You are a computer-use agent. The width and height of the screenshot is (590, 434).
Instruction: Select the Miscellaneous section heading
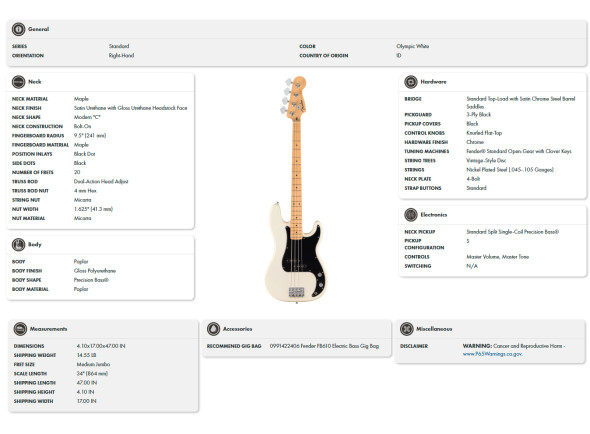pyautogui.click(x=434, y=329)
